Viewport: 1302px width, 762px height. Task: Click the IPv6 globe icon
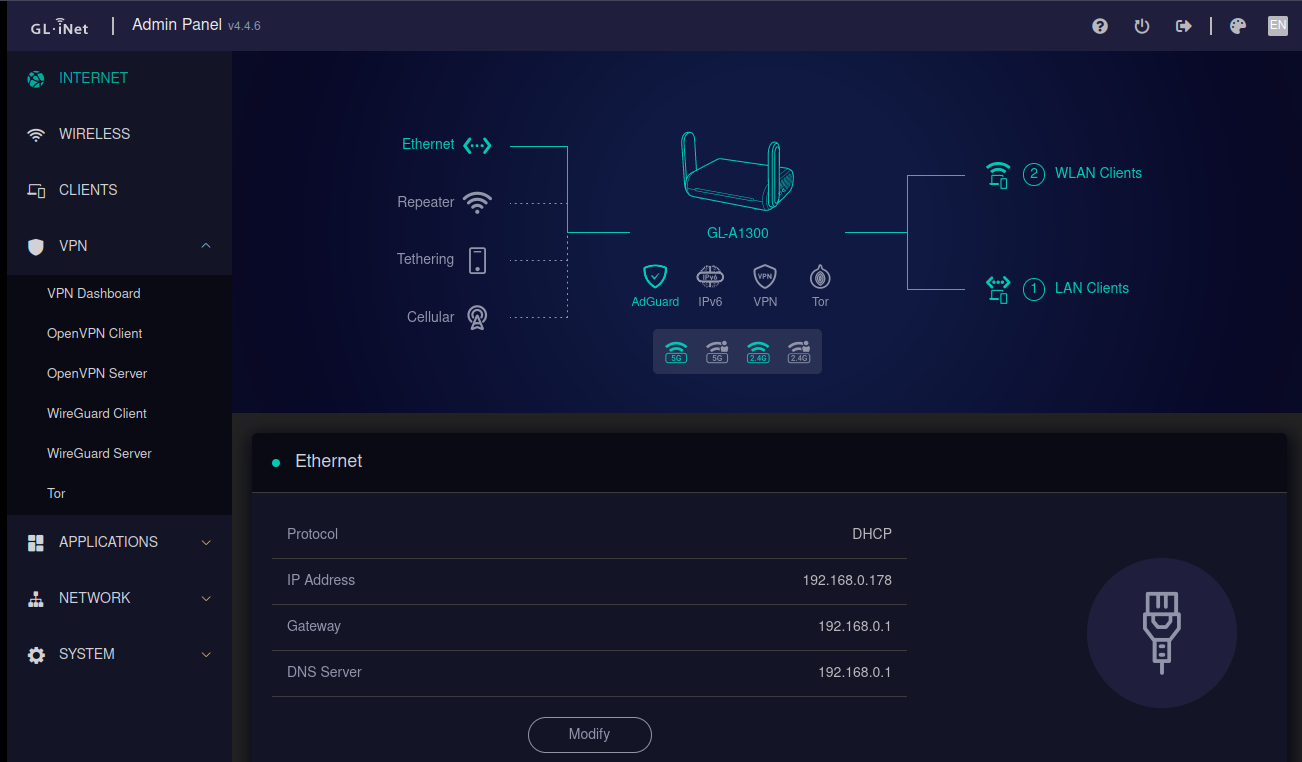click(x=710, y=276)
